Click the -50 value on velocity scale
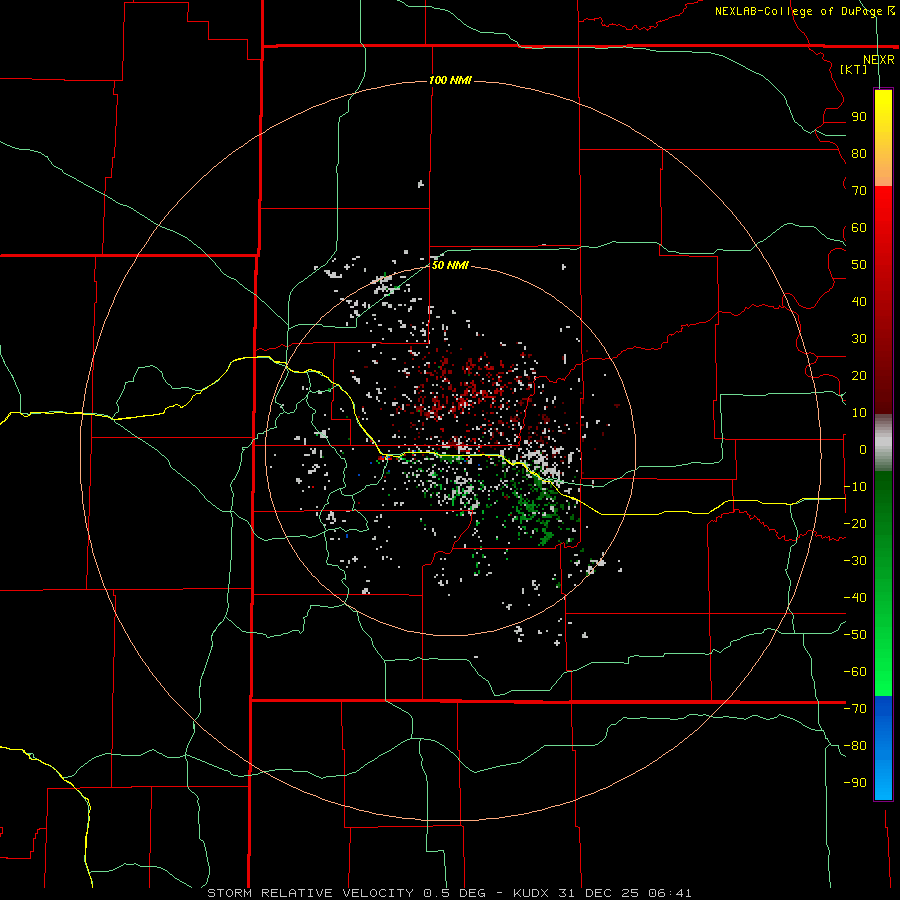This screenshot has height=900, width=900. coord(855,635)
